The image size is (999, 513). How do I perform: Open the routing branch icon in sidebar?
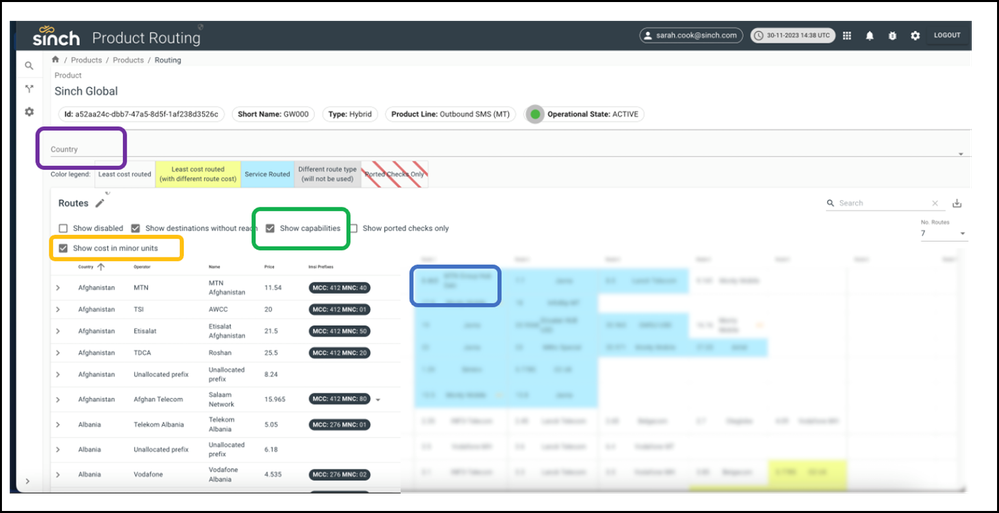(29, 89)
